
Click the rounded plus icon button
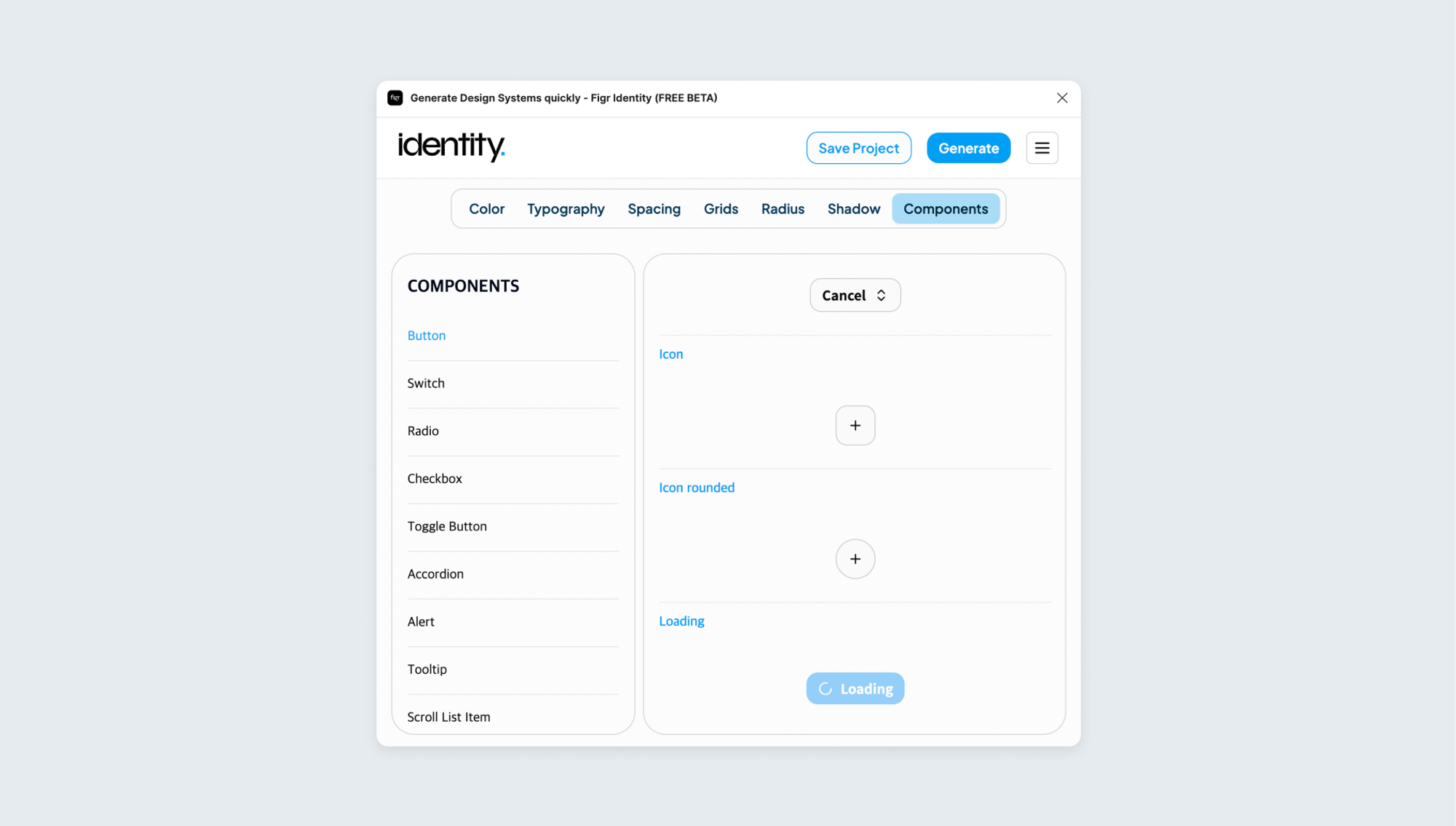(855, 559)
